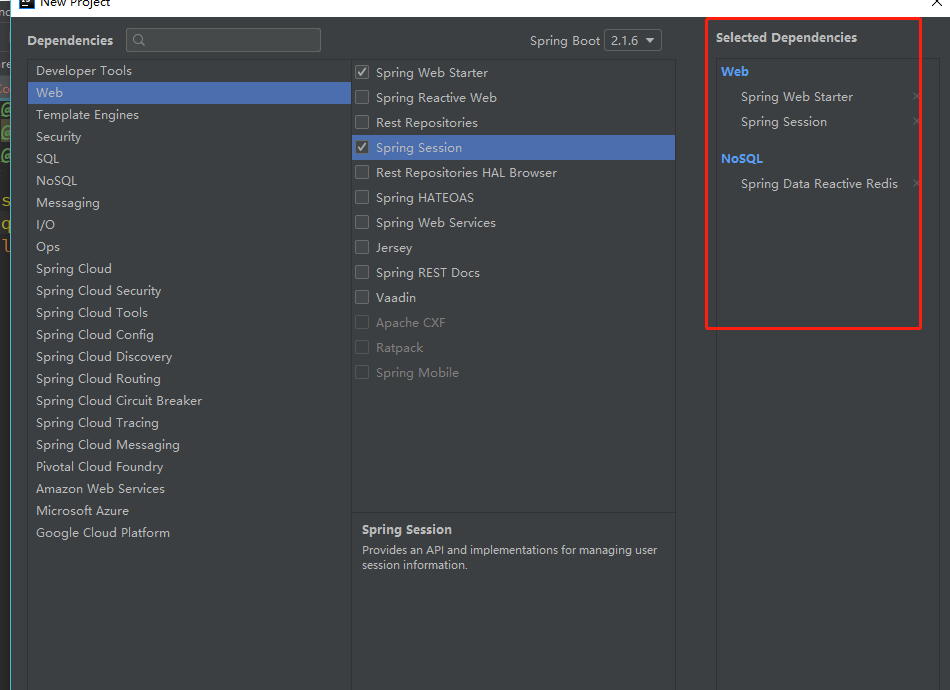Open the Amazon Web Services category
This screenshot has height=690, width=950.
pyautogui.click(x=100, y=489)
